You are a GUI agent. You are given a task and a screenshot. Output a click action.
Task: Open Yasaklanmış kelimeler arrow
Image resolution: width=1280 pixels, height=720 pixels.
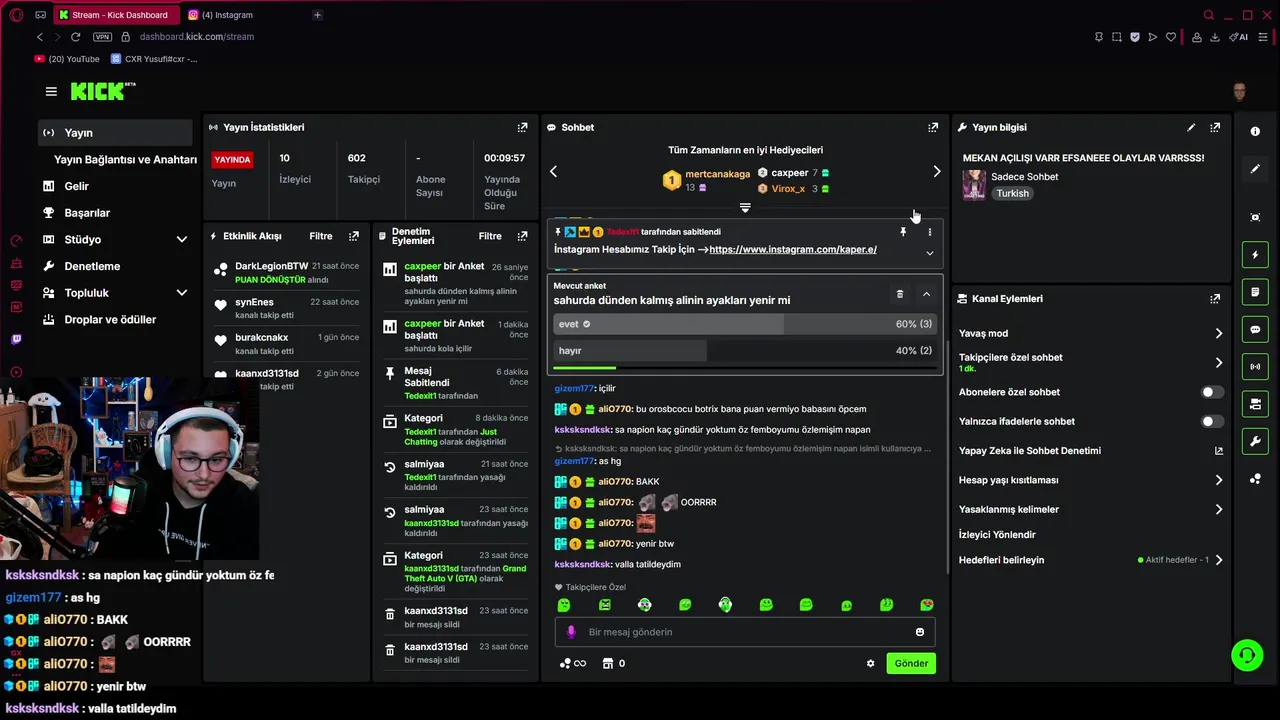coord(1218,510)
